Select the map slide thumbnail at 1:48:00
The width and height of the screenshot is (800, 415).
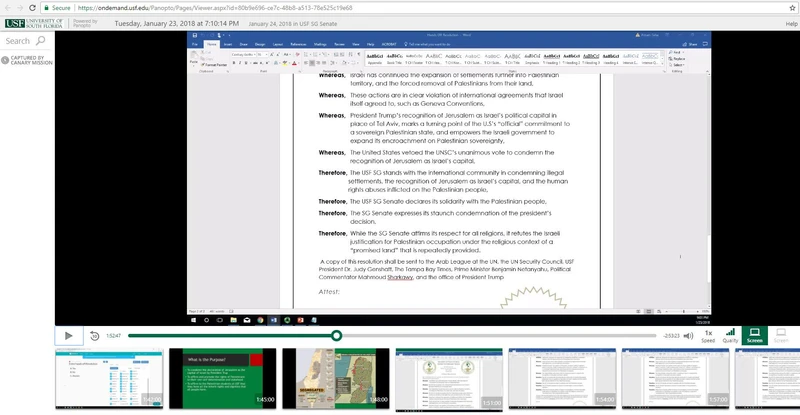(x=335, y=377)
